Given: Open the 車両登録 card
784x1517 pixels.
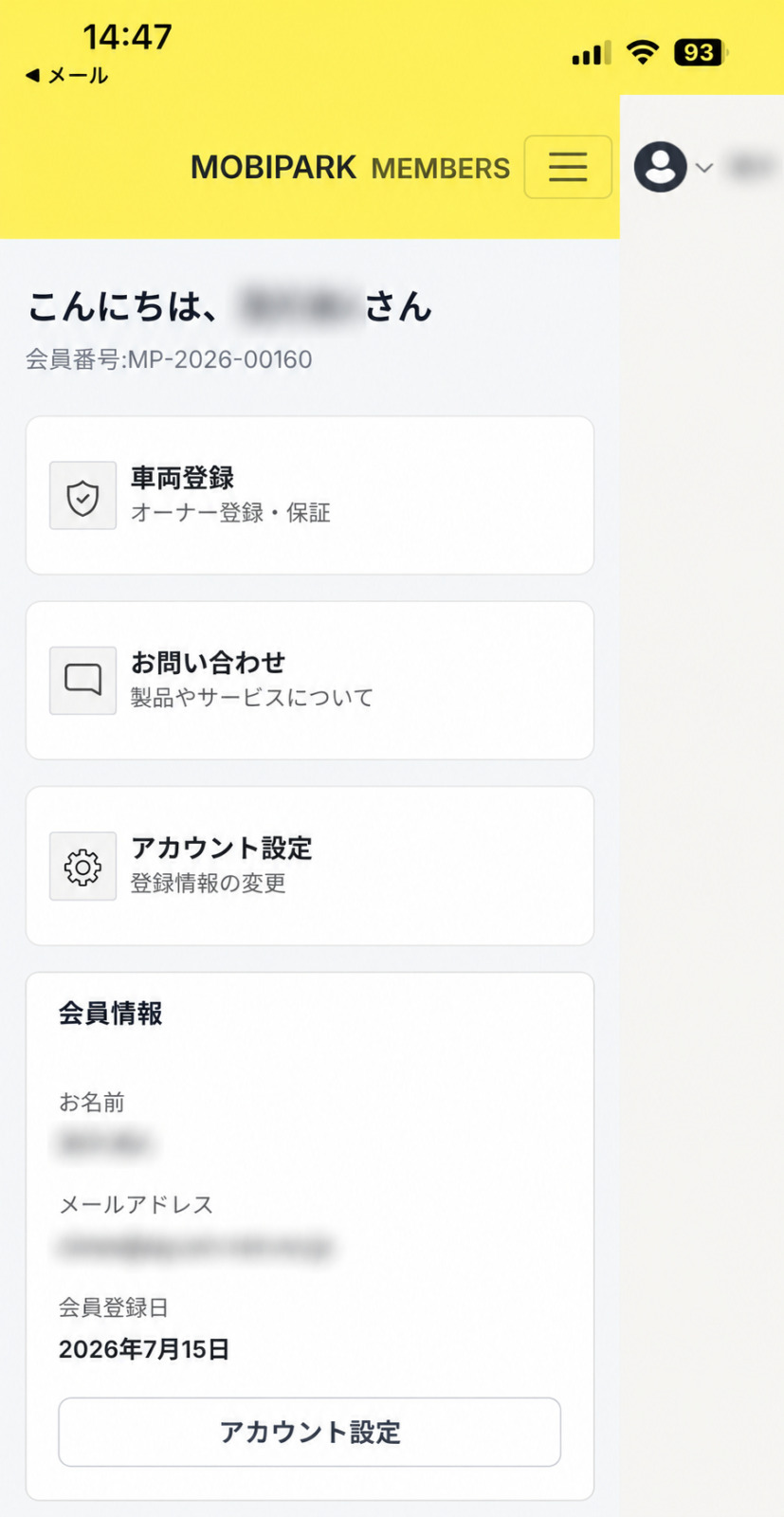Looking at the screenshot, I should point(310,495).
